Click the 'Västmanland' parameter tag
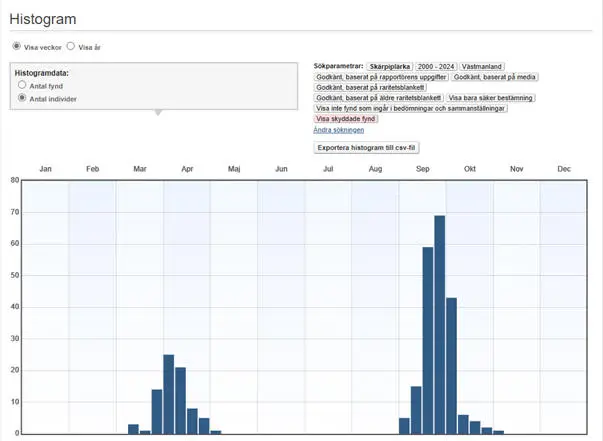Screen dimensions: 603x441 [485, 65]
